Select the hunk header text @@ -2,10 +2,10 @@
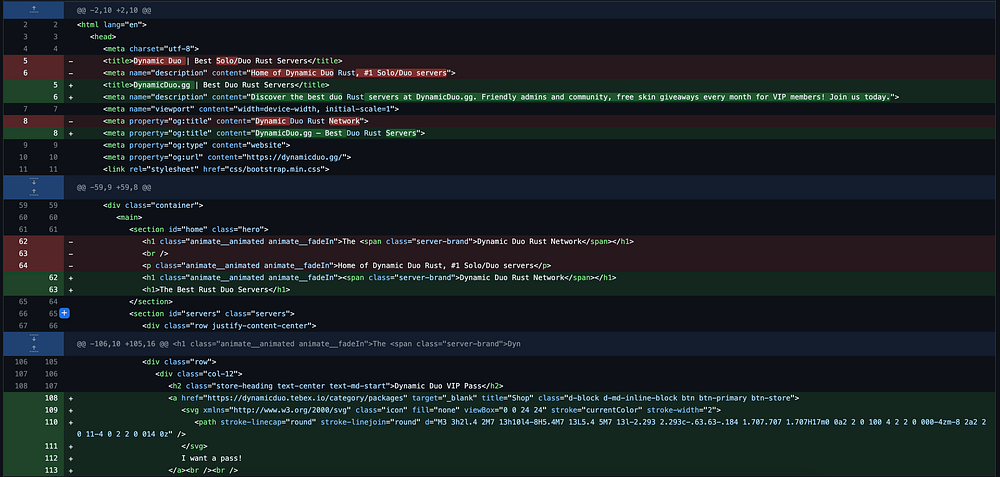The image size is (1000, 477). pos(114,10)
